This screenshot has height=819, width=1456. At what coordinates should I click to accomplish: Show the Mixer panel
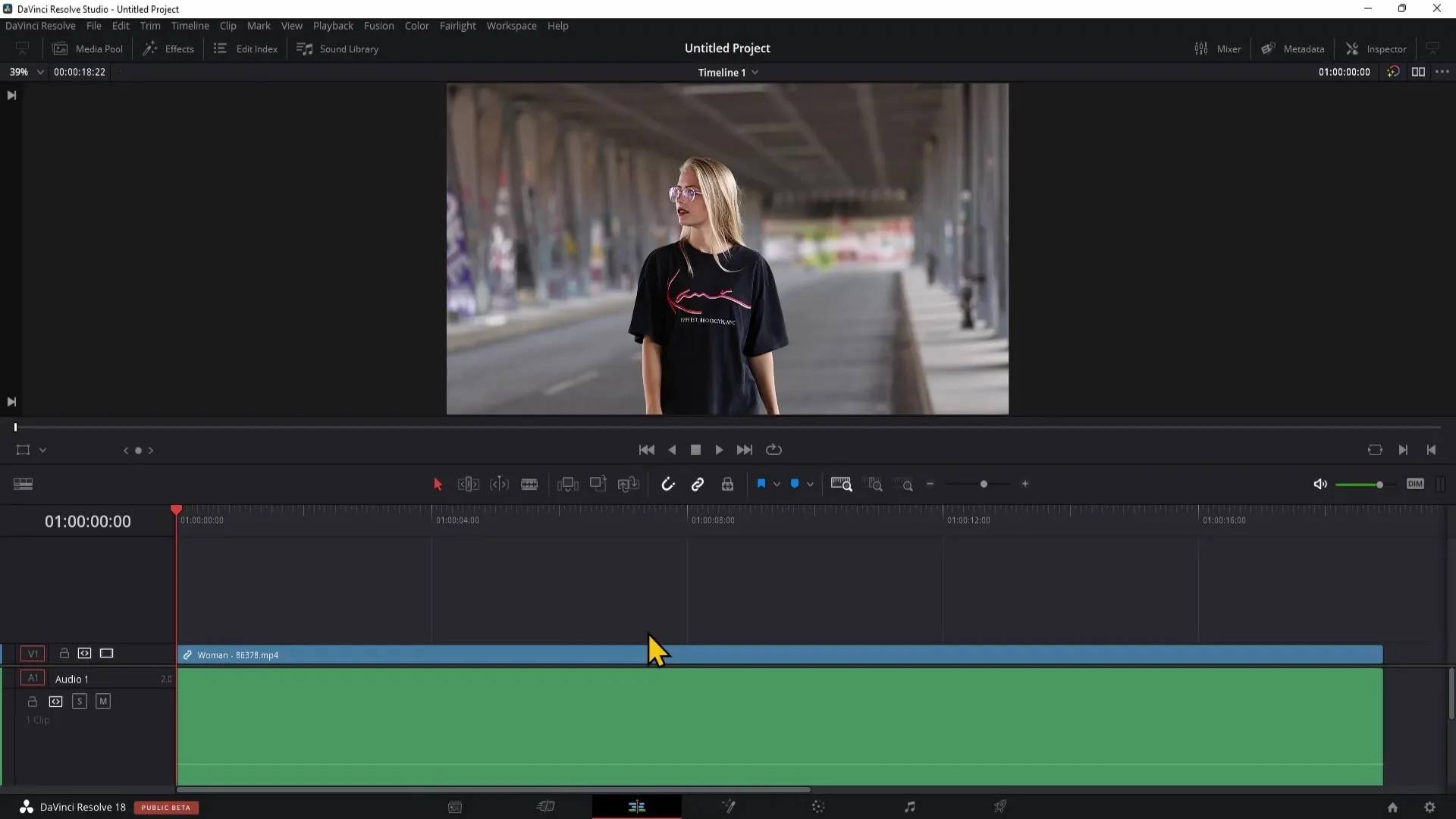[1218, 49]
